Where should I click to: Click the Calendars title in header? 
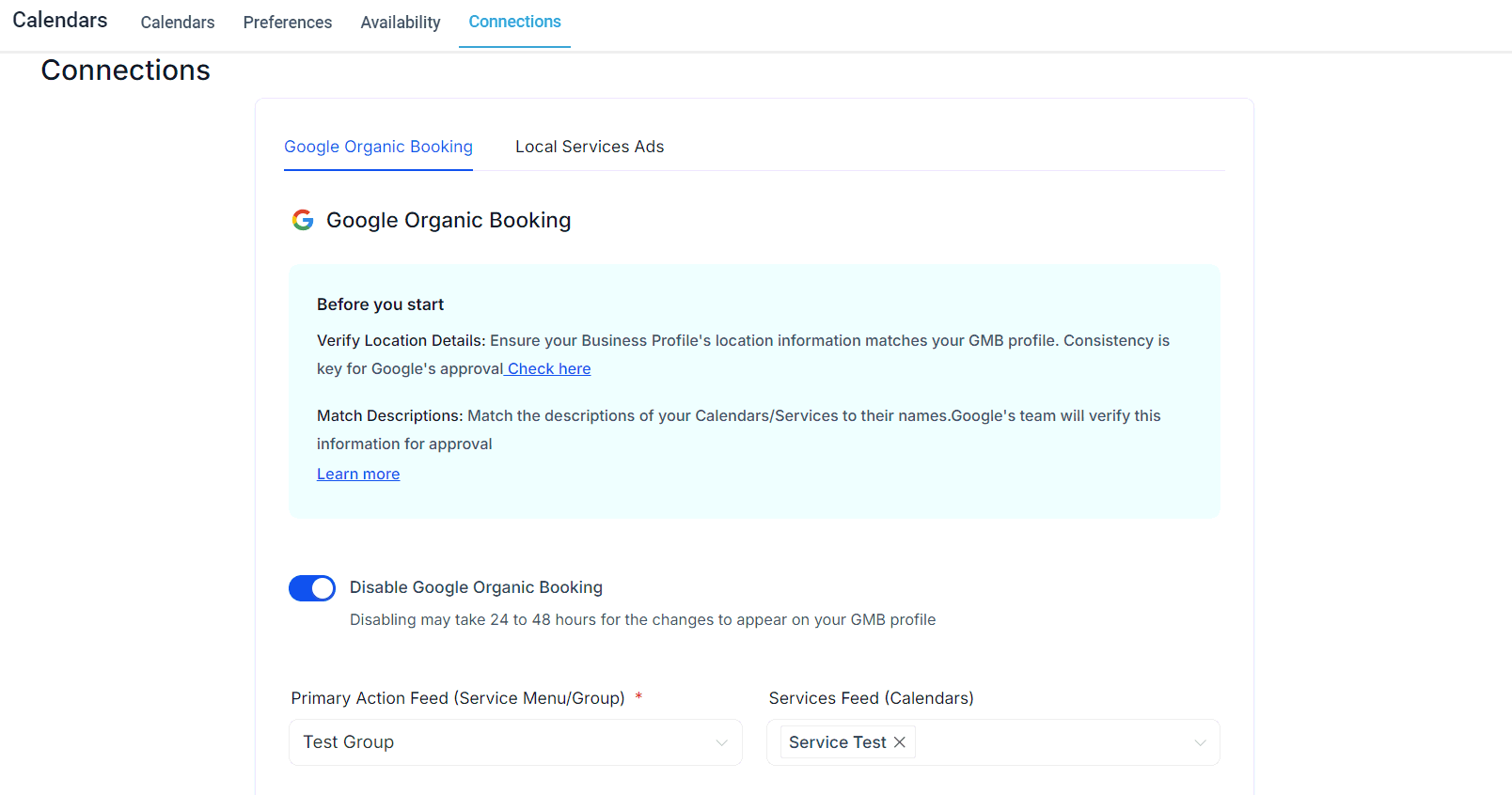60,20
